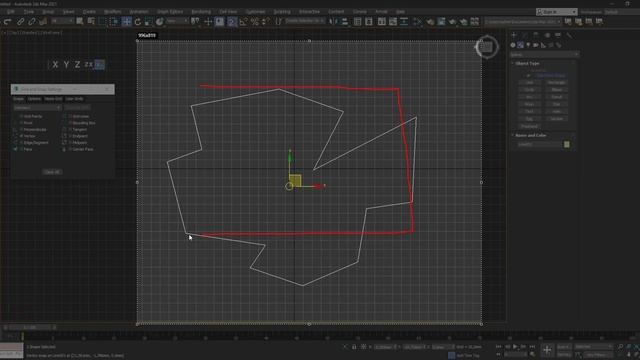This screenshot has width=640, height=360.
Task: Open named selection sets dropdown
Action: (305, 21)
